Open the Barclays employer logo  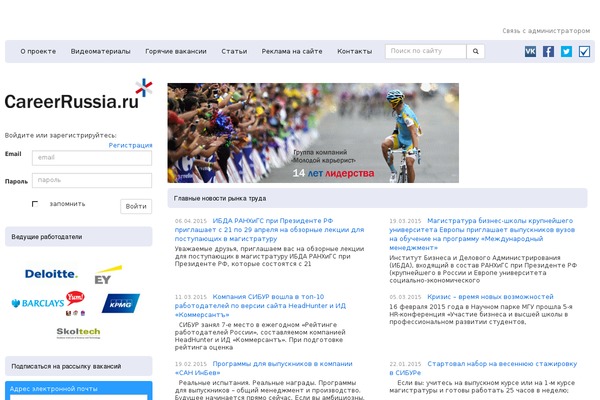(x=38, y=303)
